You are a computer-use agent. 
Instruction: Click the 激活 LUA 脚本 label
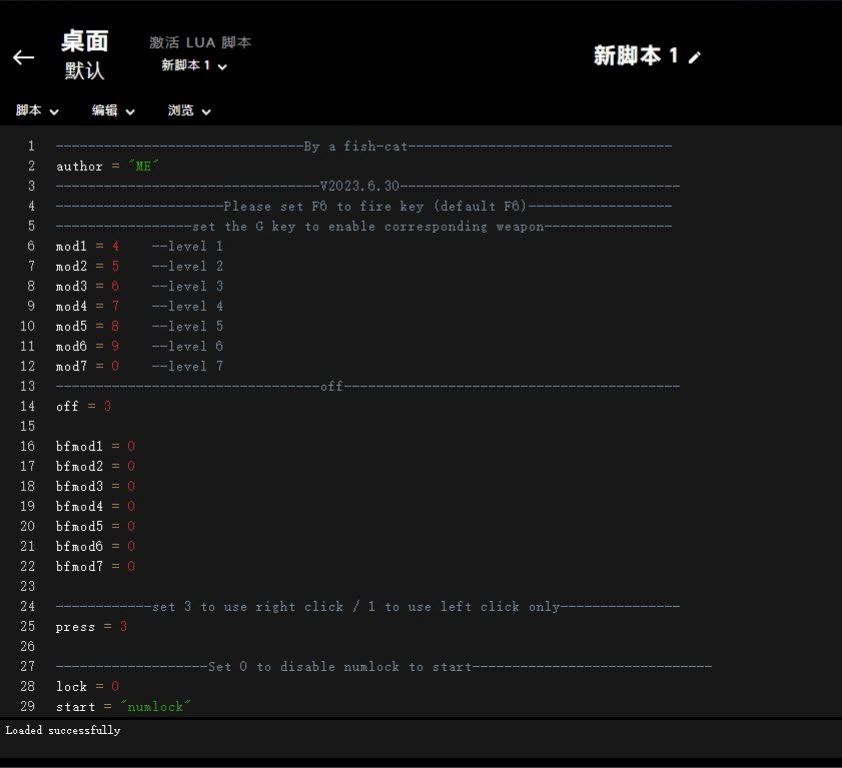click(200, 42)
